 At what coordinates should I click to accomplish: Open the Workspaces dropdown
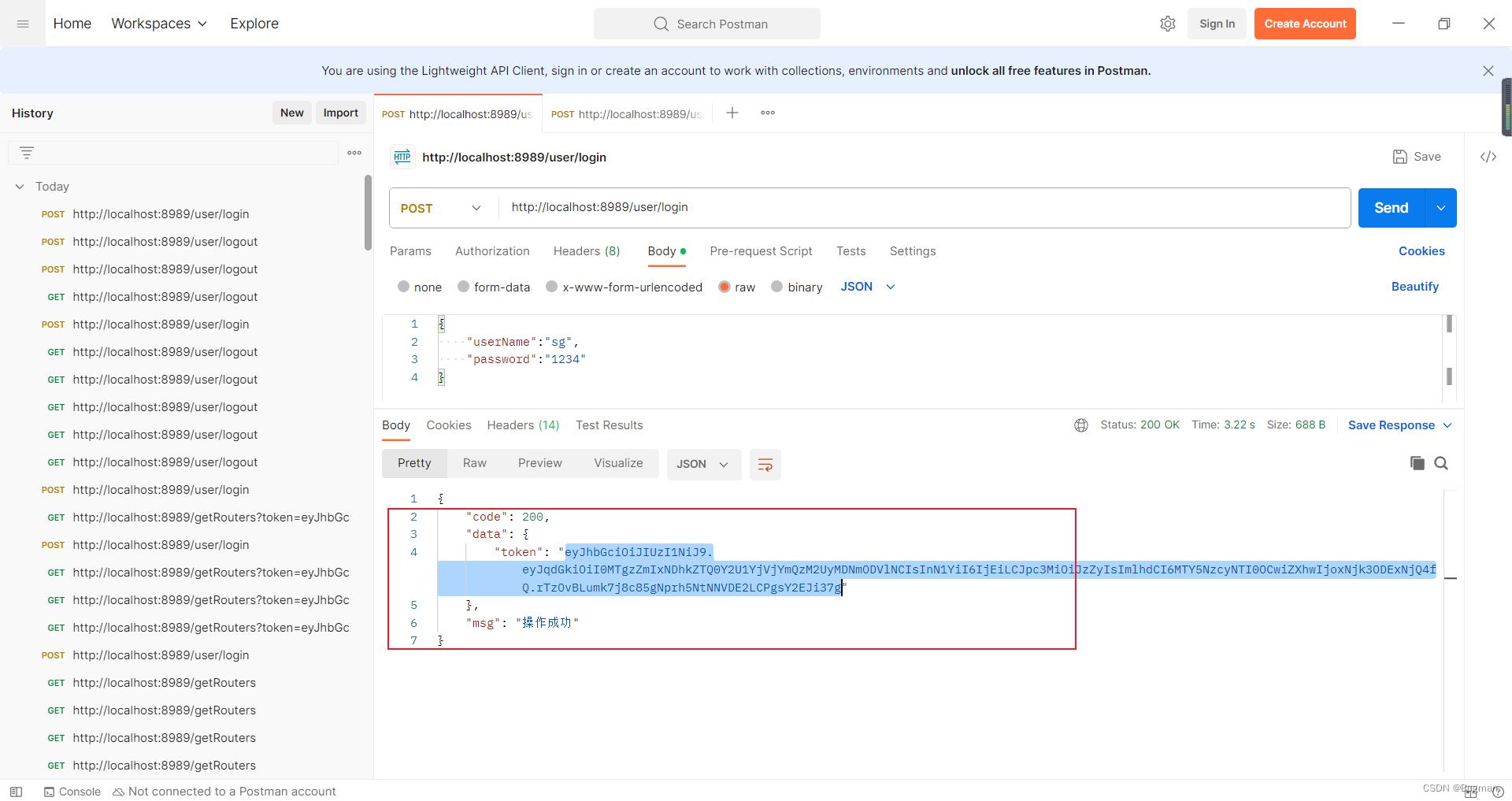pos(159,24)
